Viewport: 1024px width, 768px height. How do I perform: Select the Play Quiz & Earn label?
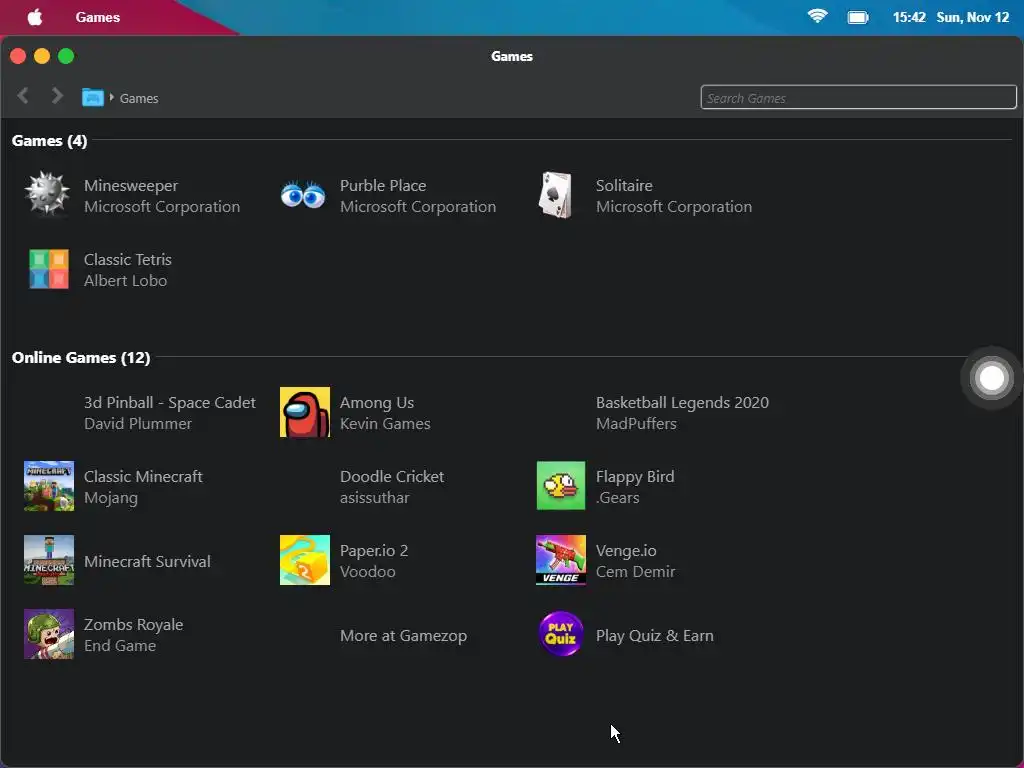(x=654, y=635)
